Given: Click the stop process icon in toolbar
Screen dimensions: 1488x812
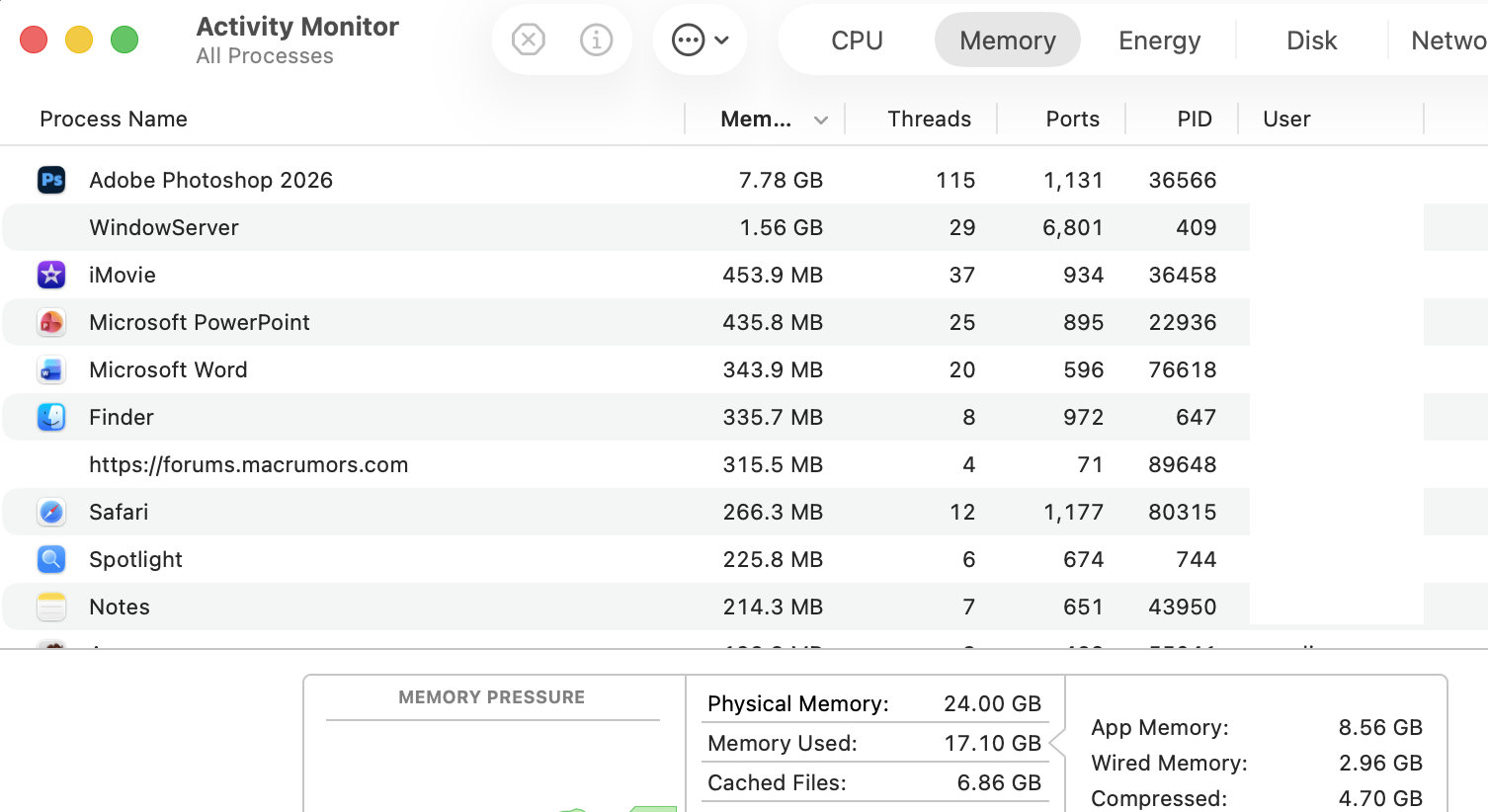Looking at the screenshot, I should pyautogui.click(x=529, y=40).
